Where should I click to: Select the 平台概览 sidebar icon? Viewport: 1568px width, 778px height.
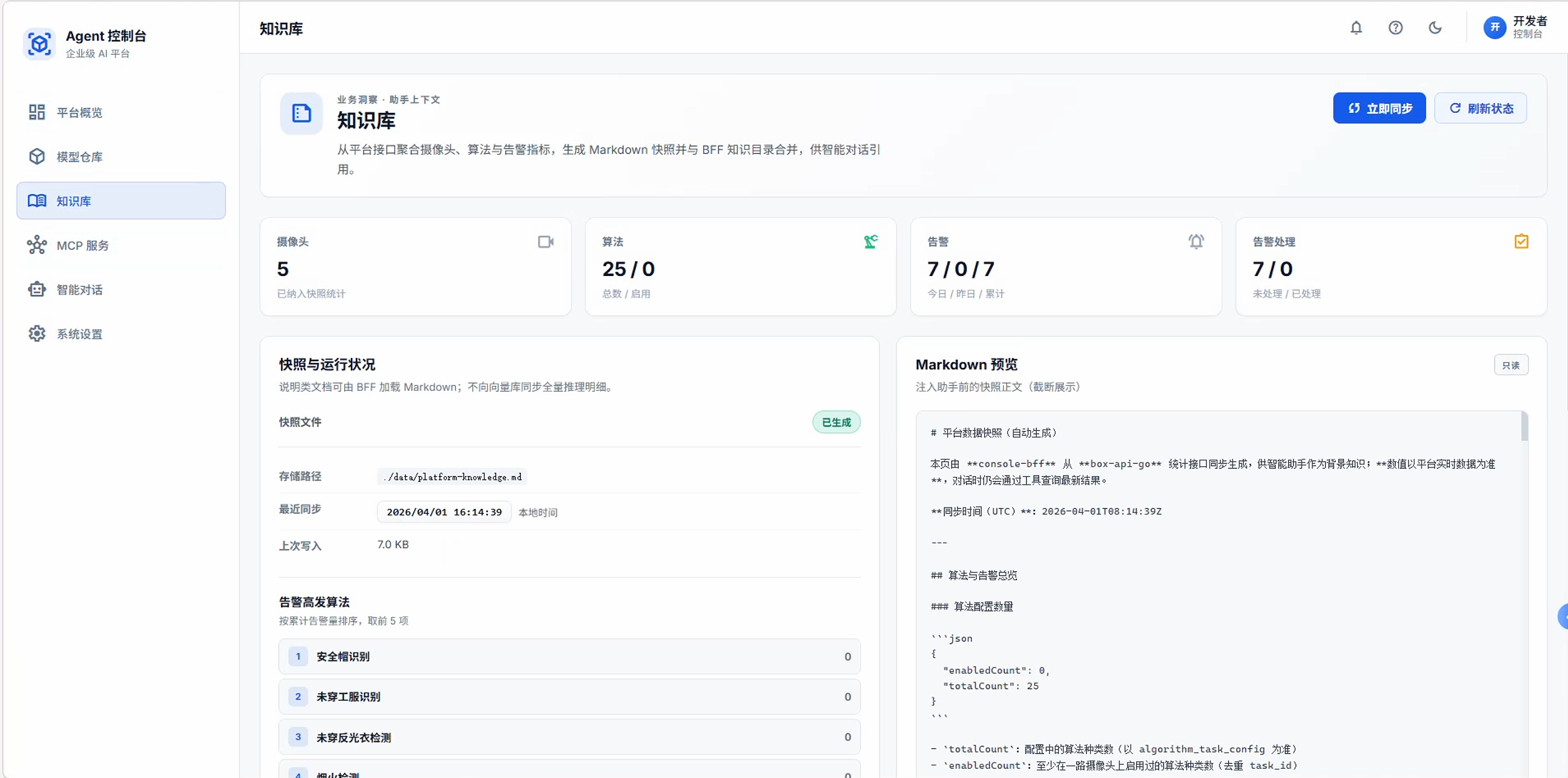tap(36, 112)
